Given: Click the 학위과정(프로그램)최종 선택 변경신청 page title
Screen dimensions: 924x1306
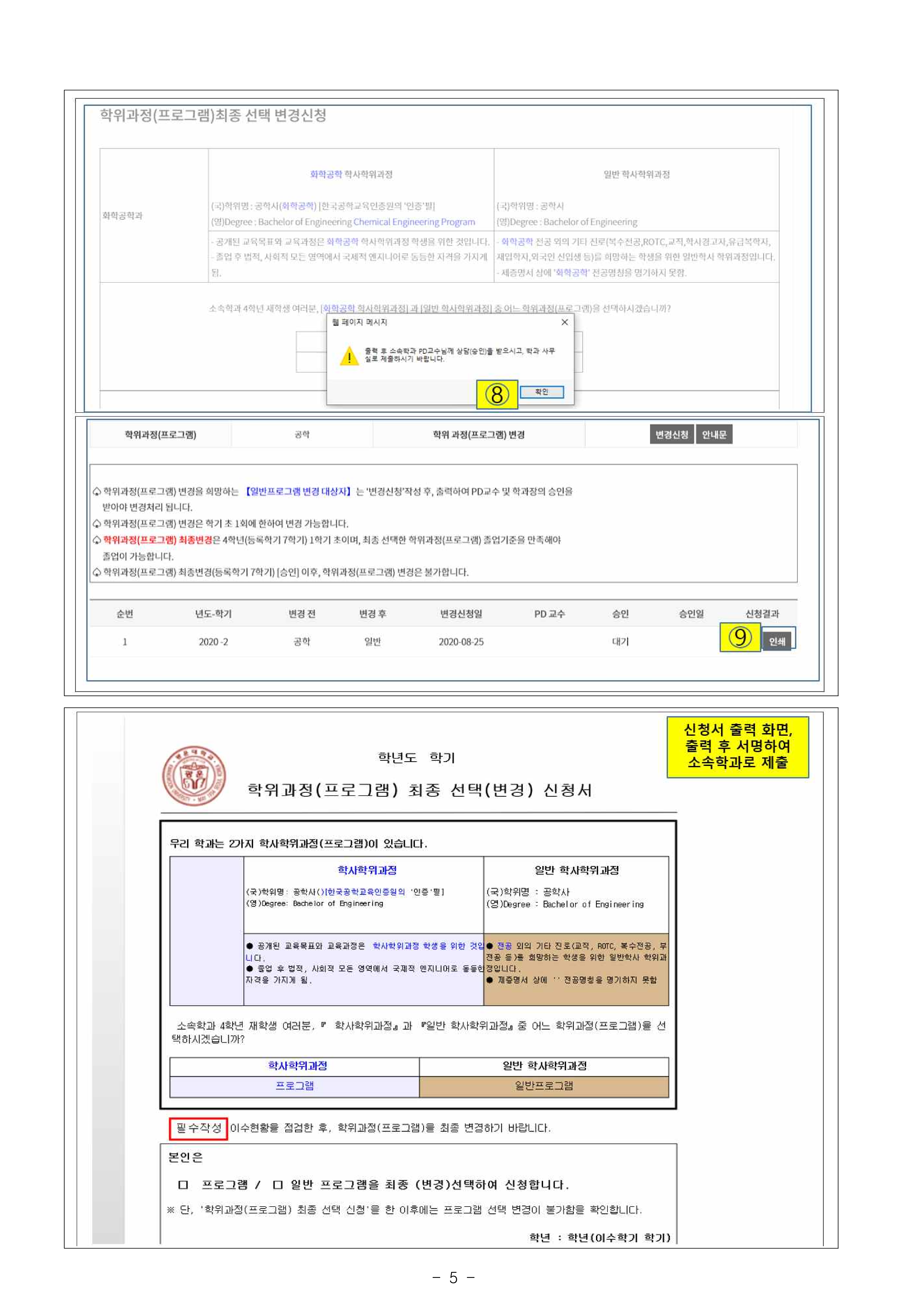Looking at the screenshot, I should click(x=213, y=116).
